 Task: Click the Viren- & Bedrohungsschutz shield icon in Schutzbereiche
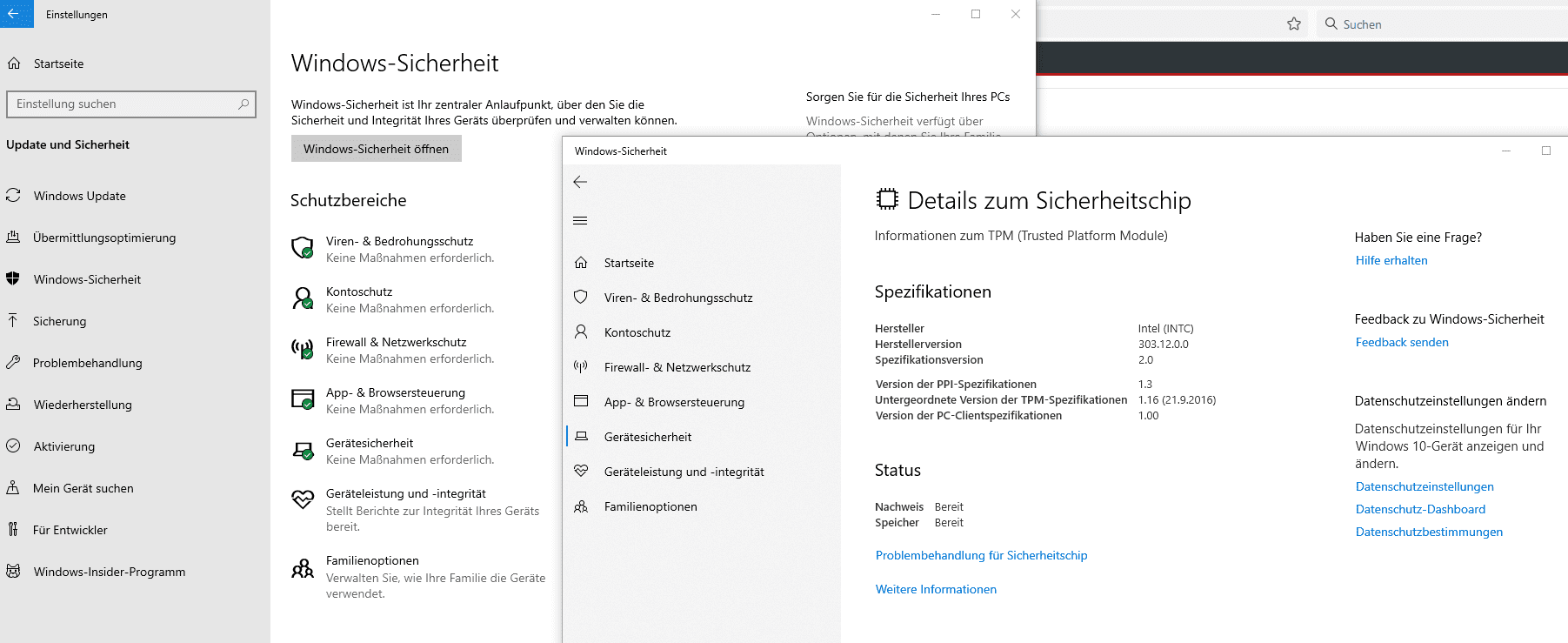pos(303,248)
